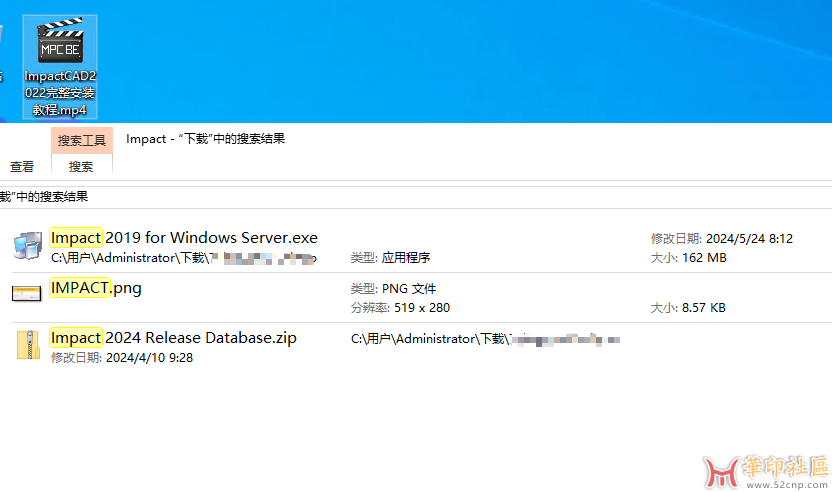Click the window title Impact 搜索结果
Viewport: 832px width, 492px height.
[x=205, y=139]
